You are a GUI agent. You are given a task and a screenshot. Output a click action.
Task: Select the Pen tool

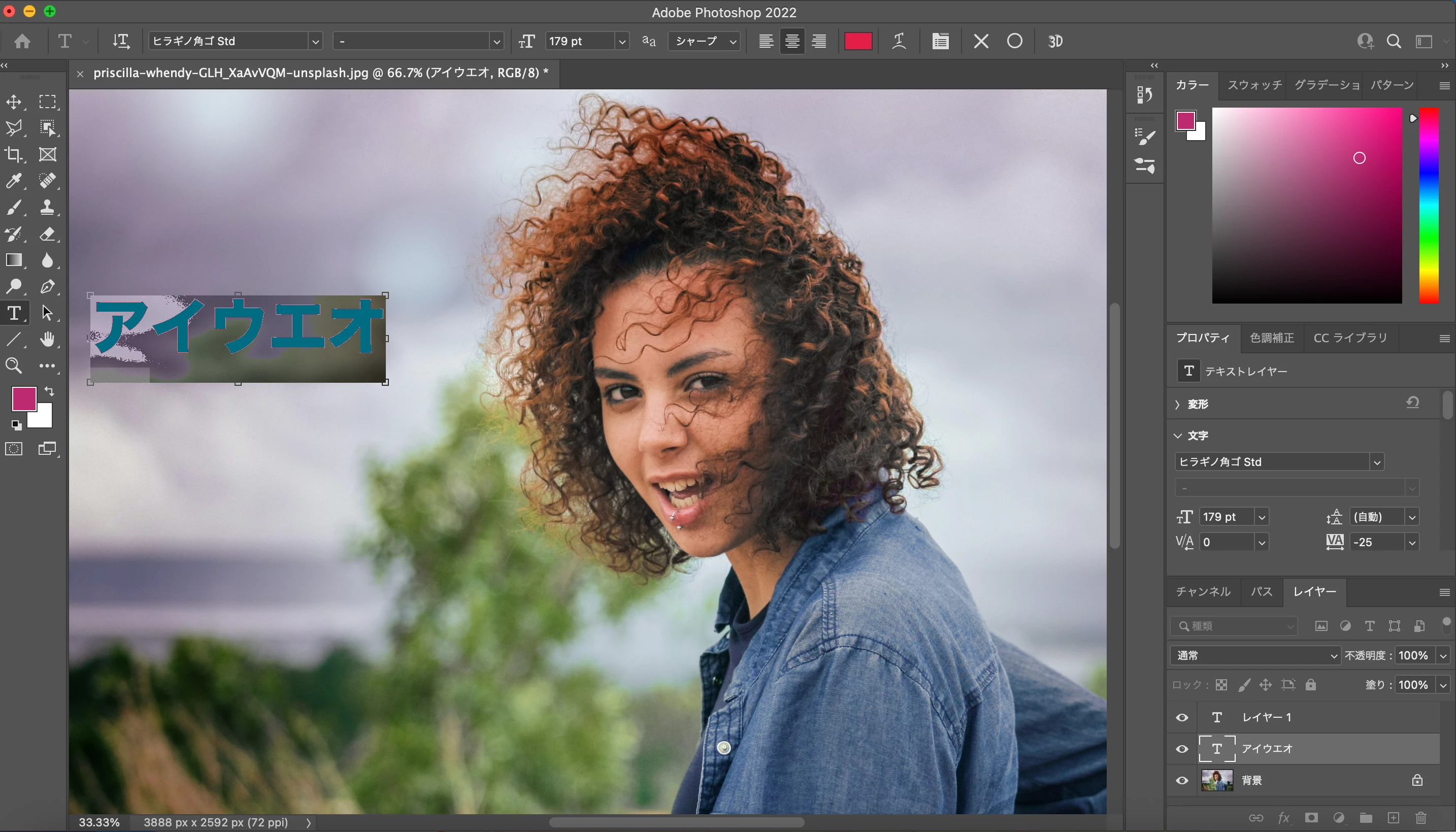click(47, 286)
